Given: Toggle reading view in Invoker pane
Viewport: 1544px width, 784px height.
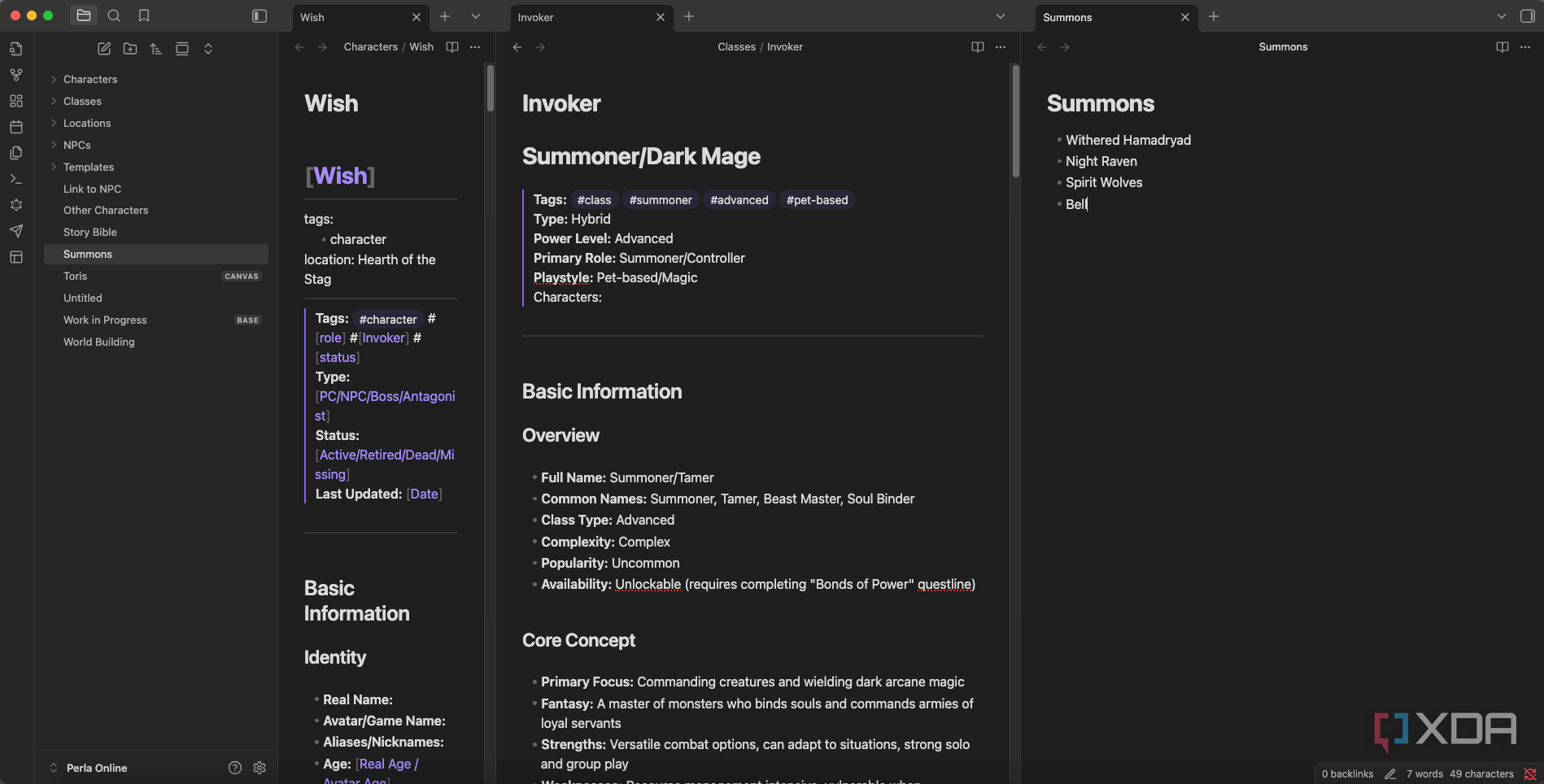Looking at the screenshot, I should tap(977, 47).
